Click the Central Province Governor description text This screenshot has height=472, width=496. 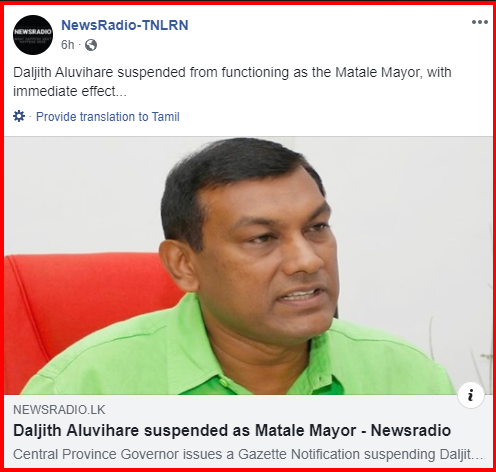point(248,454)
